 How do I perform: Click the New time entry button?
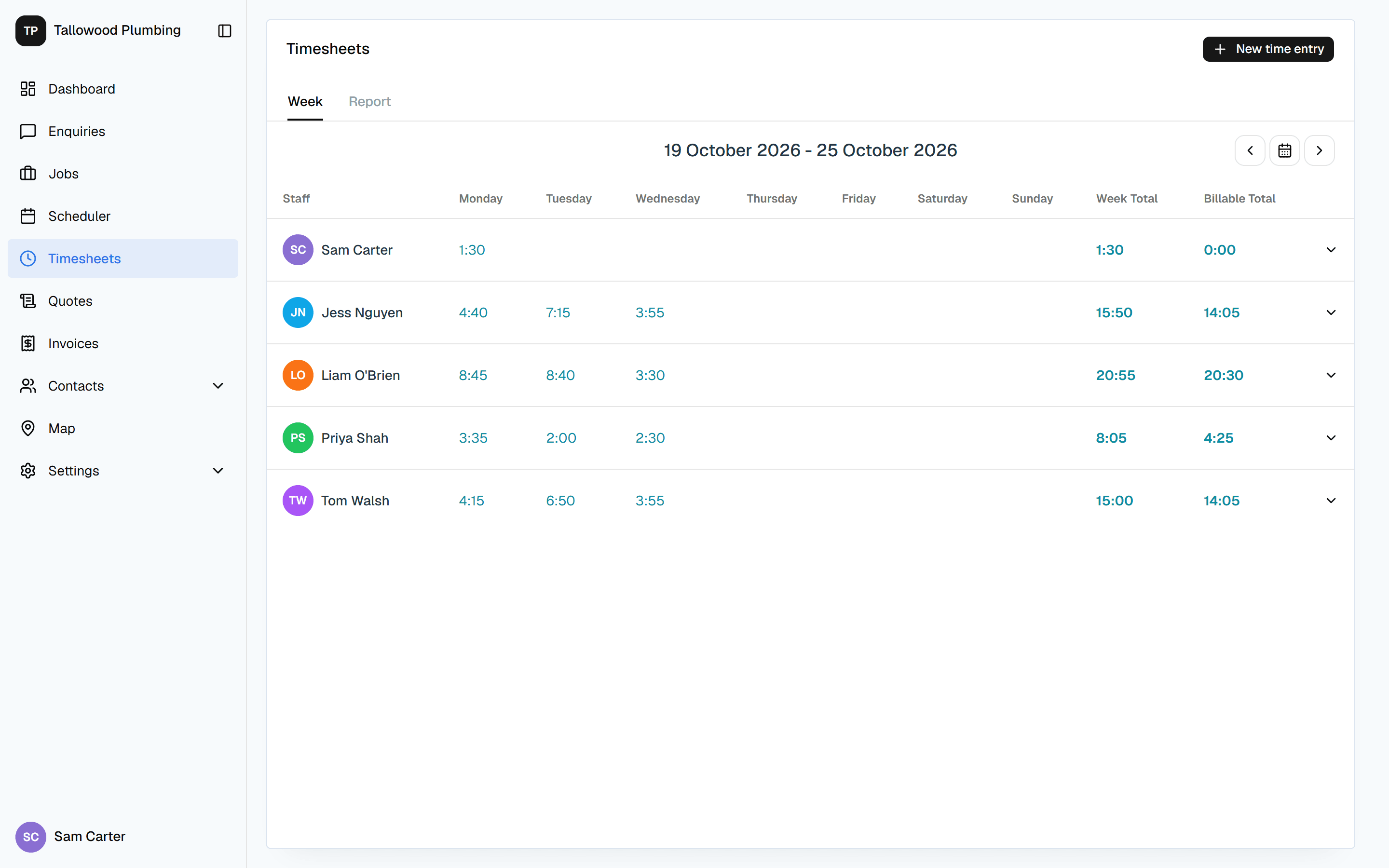(1268, 49)
